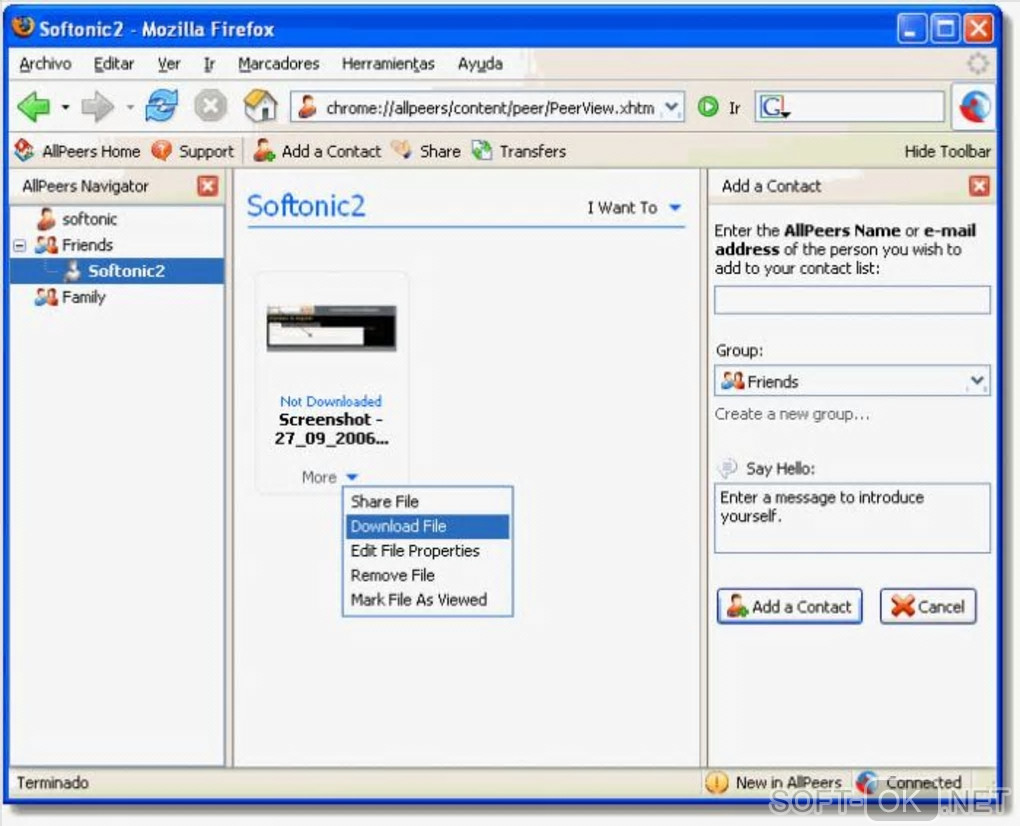Click the green Go button next to Ir

coord(708,107)
